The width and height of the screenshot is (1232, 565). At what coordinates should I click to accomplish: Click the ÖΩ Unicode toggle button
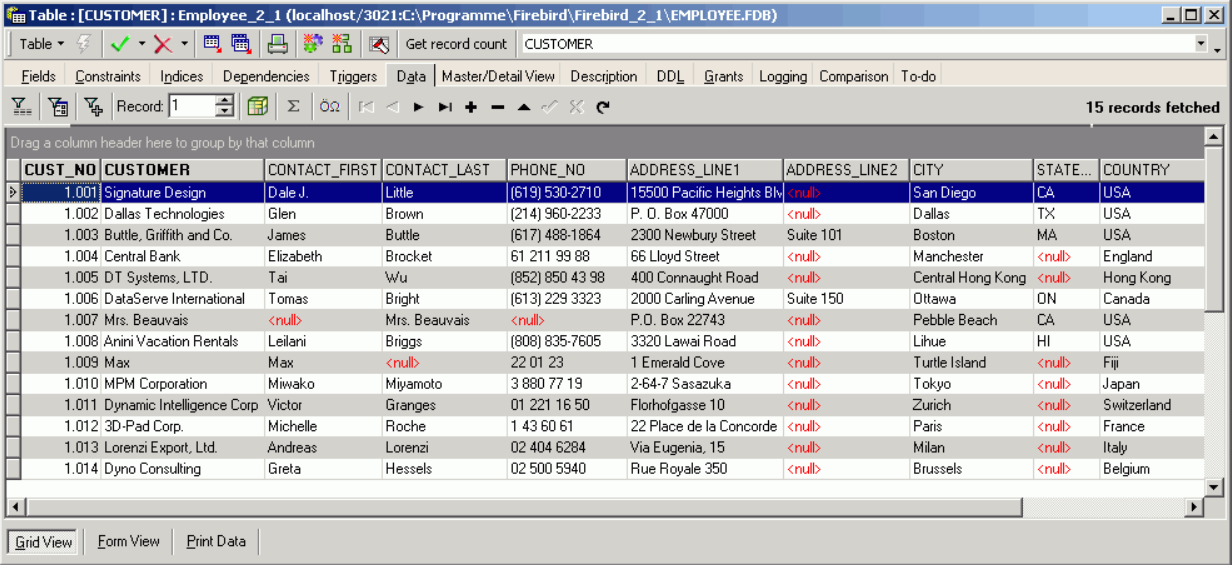point(329,107)
